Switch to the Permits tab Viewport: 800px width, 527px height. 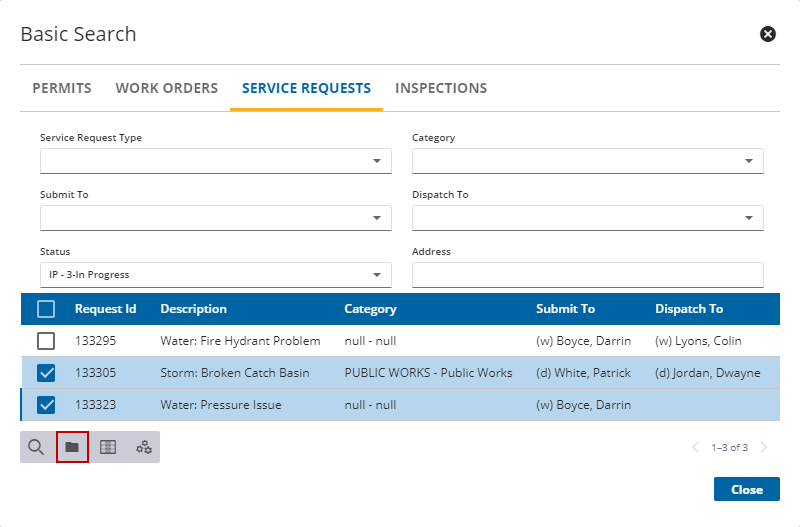(62, 88)
